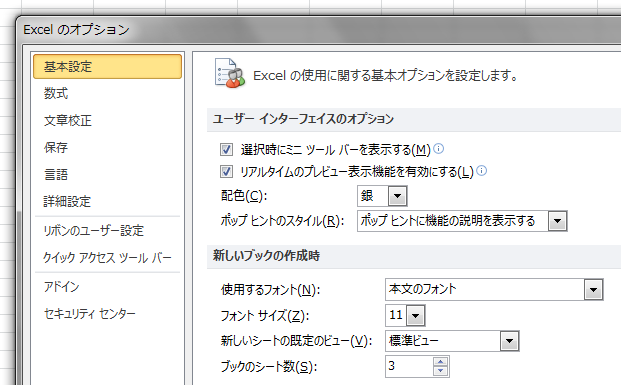This screenshot has width=621, height=385.
Task: Click the 銀 color scheme value
Action: click(x=367, y=196)
